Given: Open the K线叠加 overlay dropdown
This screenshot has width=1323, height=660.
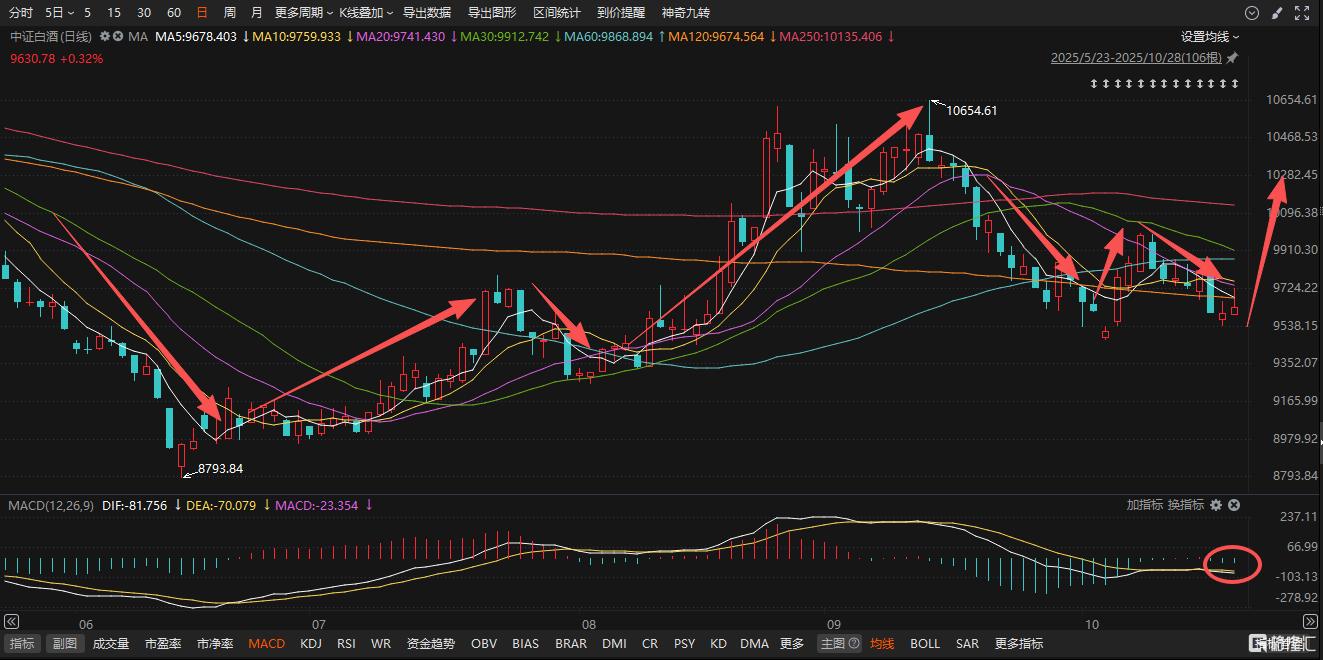Looking at the screenshot, I should [366, 13].
